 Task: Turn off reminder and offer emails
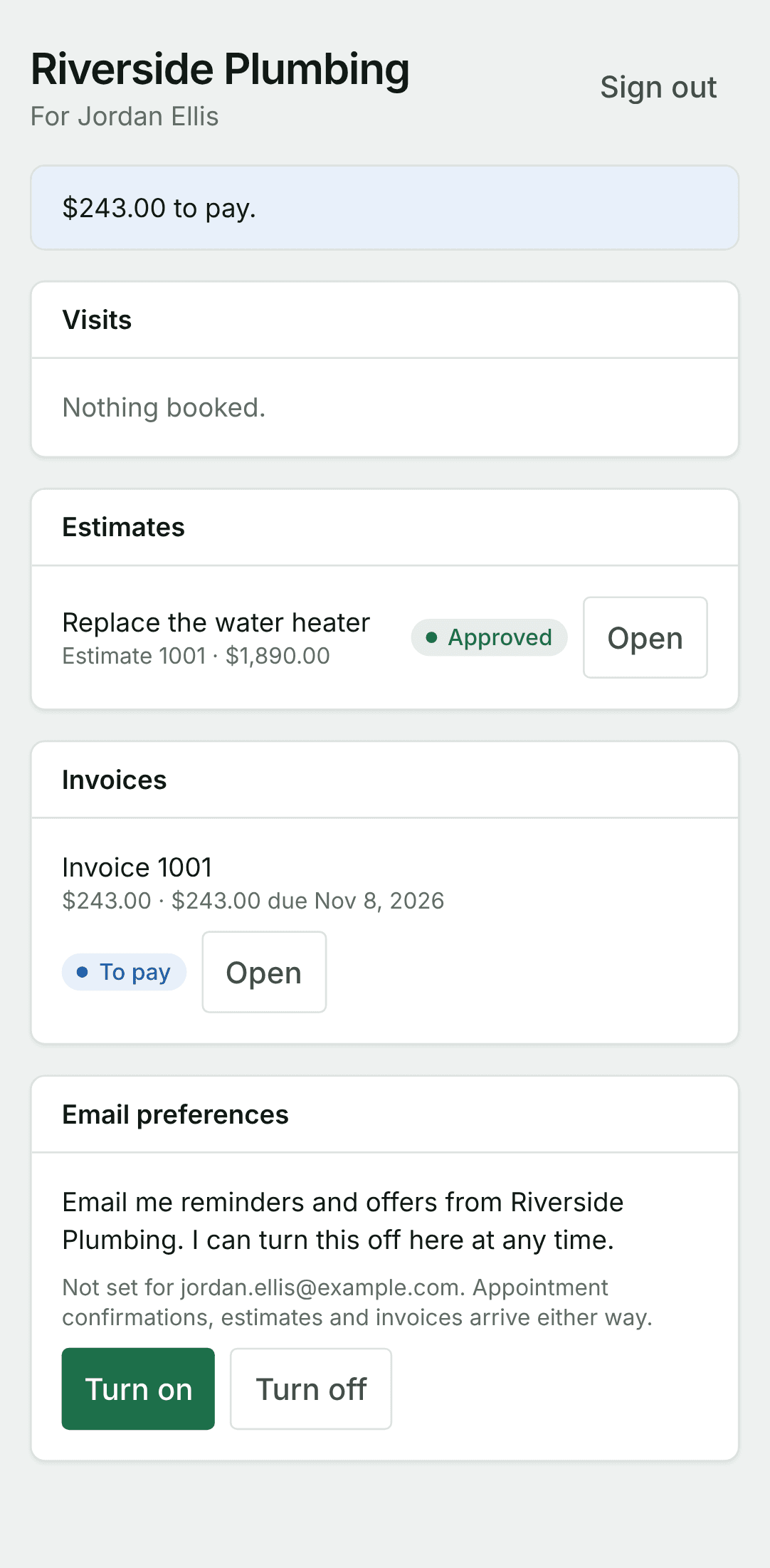click(x=311, y=1389)
